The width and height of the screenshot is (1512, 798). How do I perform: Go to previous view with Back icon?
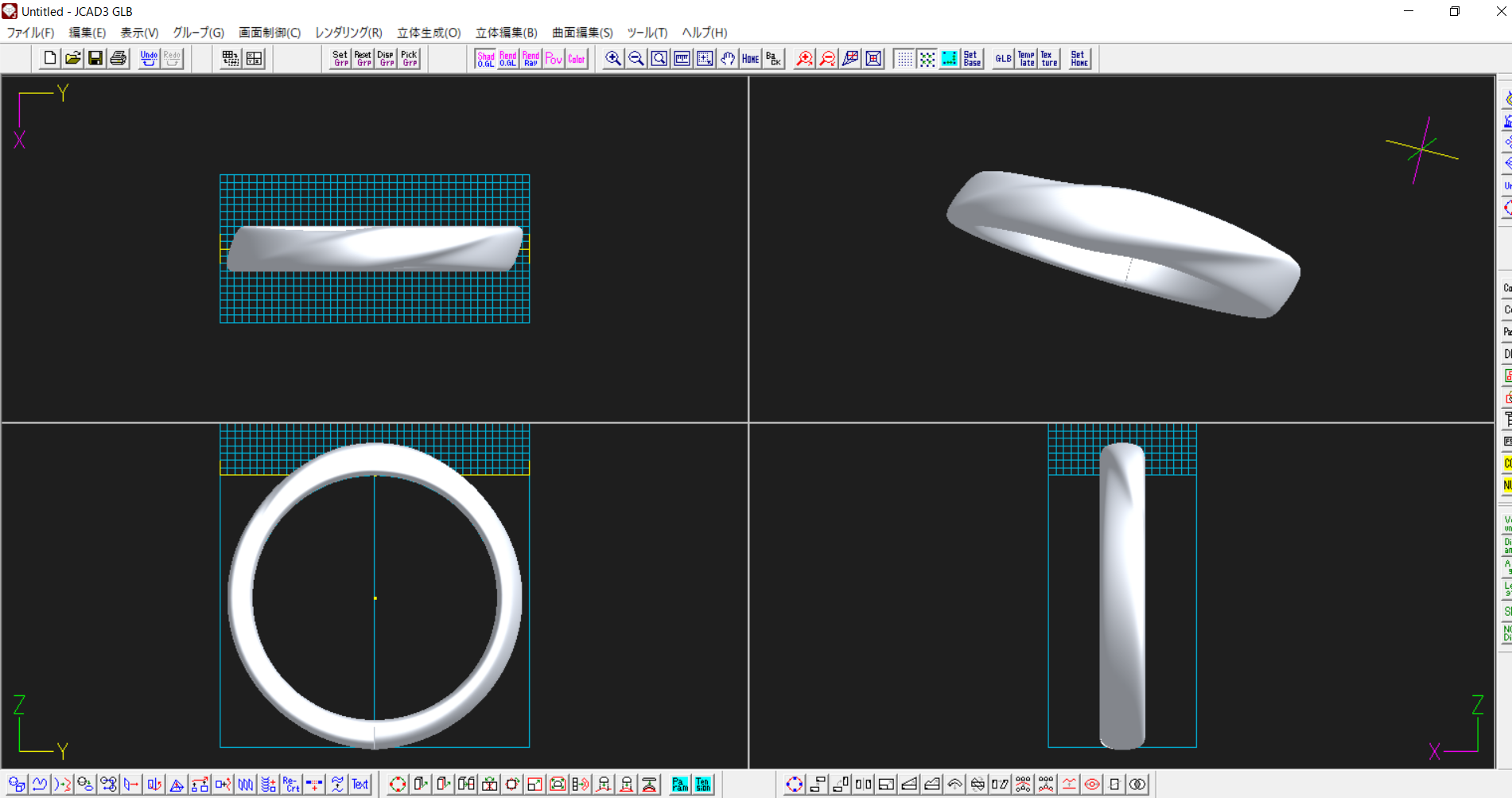(774, 58)
